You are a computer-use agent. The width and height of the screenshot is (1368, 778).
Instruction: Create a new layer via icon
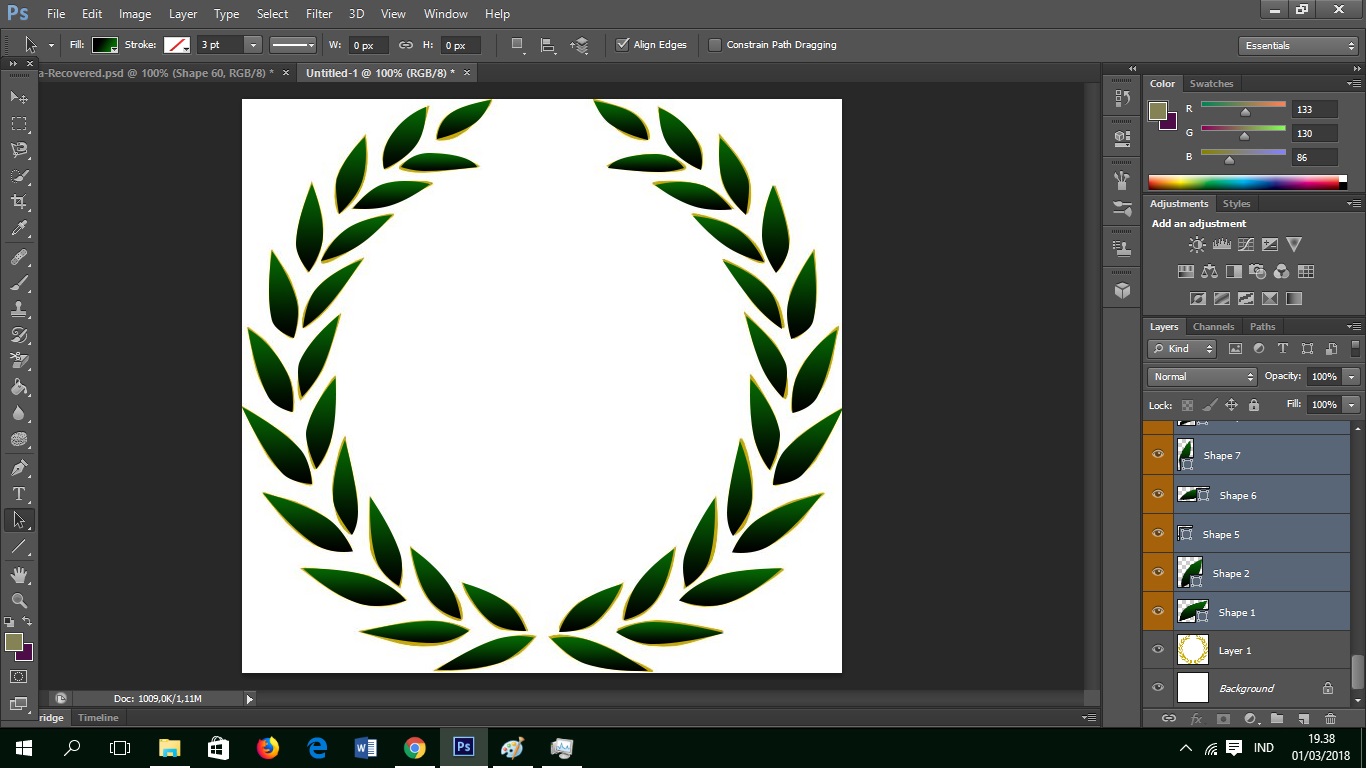[x=1304, y=719]
